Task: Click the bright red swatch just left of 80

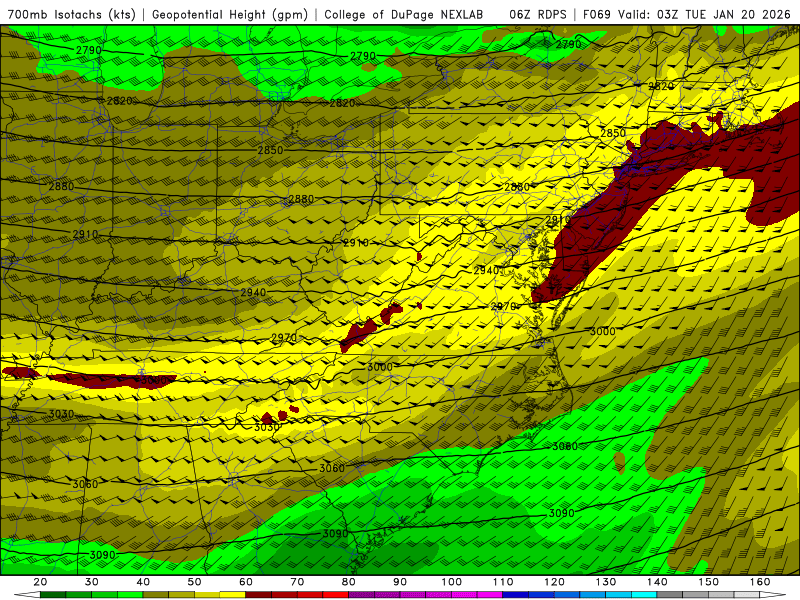Action: pos(336,595)
